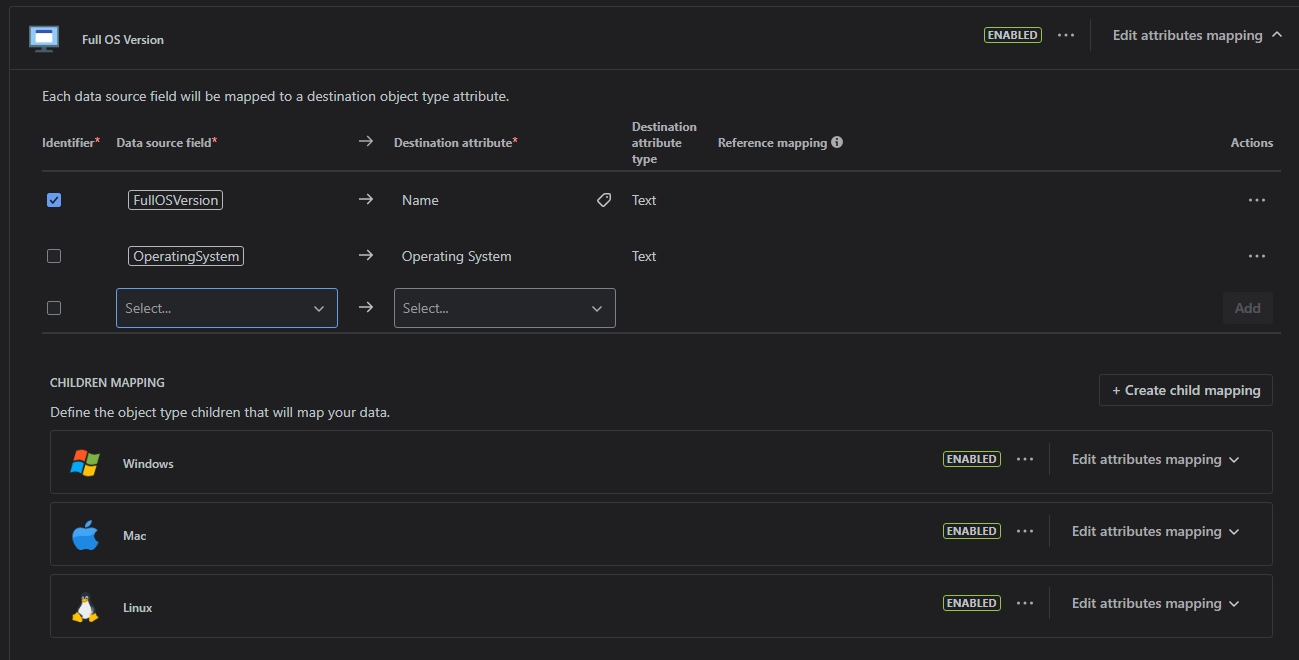Check the identifier checkbox on the OperatingSystem row
This screenshot has height=660, width=1299.
[54, 255]
